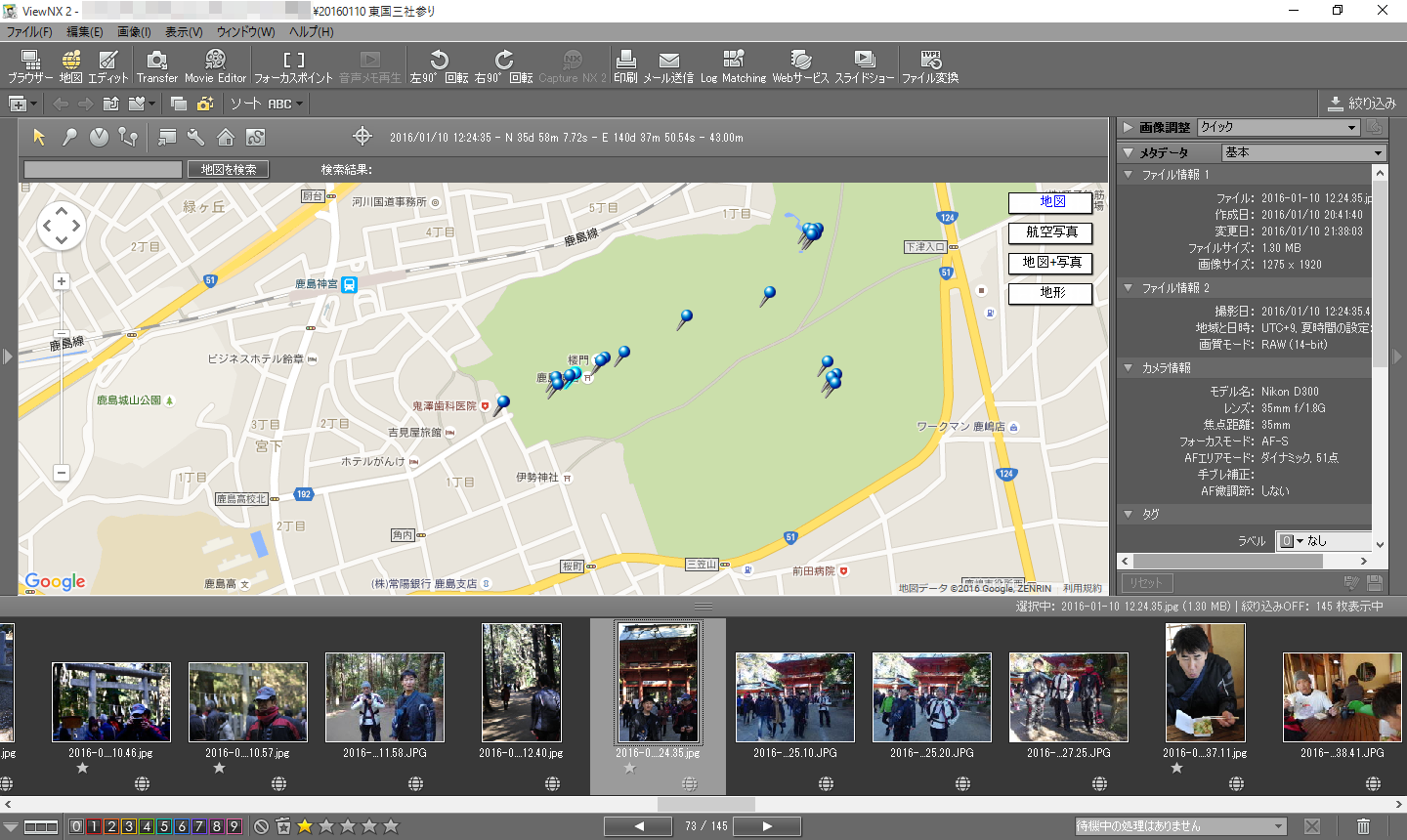Set rating to five stars in bottom bar
The height and width of the screenshot is (840, 1407).
(391, 826)
